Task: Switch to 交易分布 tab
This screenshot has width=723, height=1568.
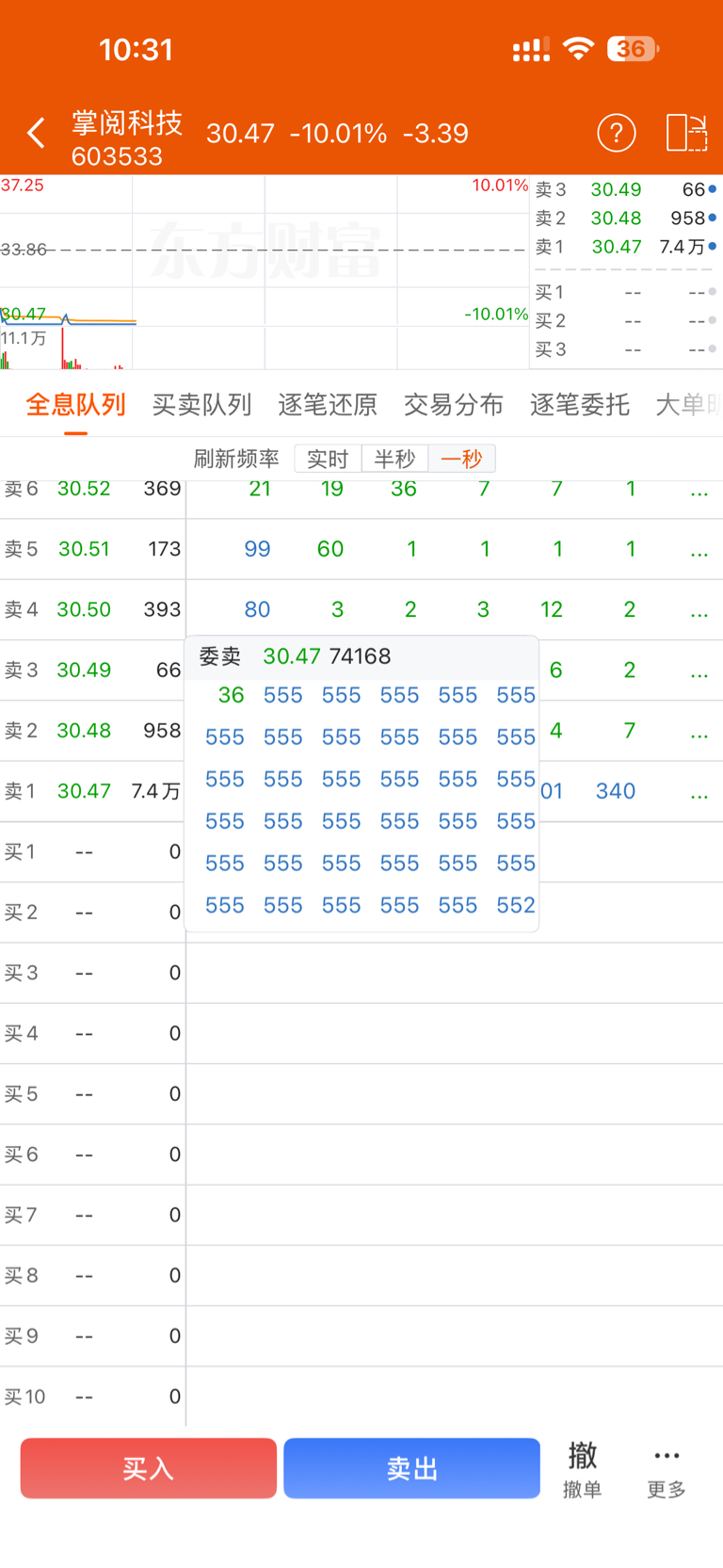Action: tap(454, 405)
